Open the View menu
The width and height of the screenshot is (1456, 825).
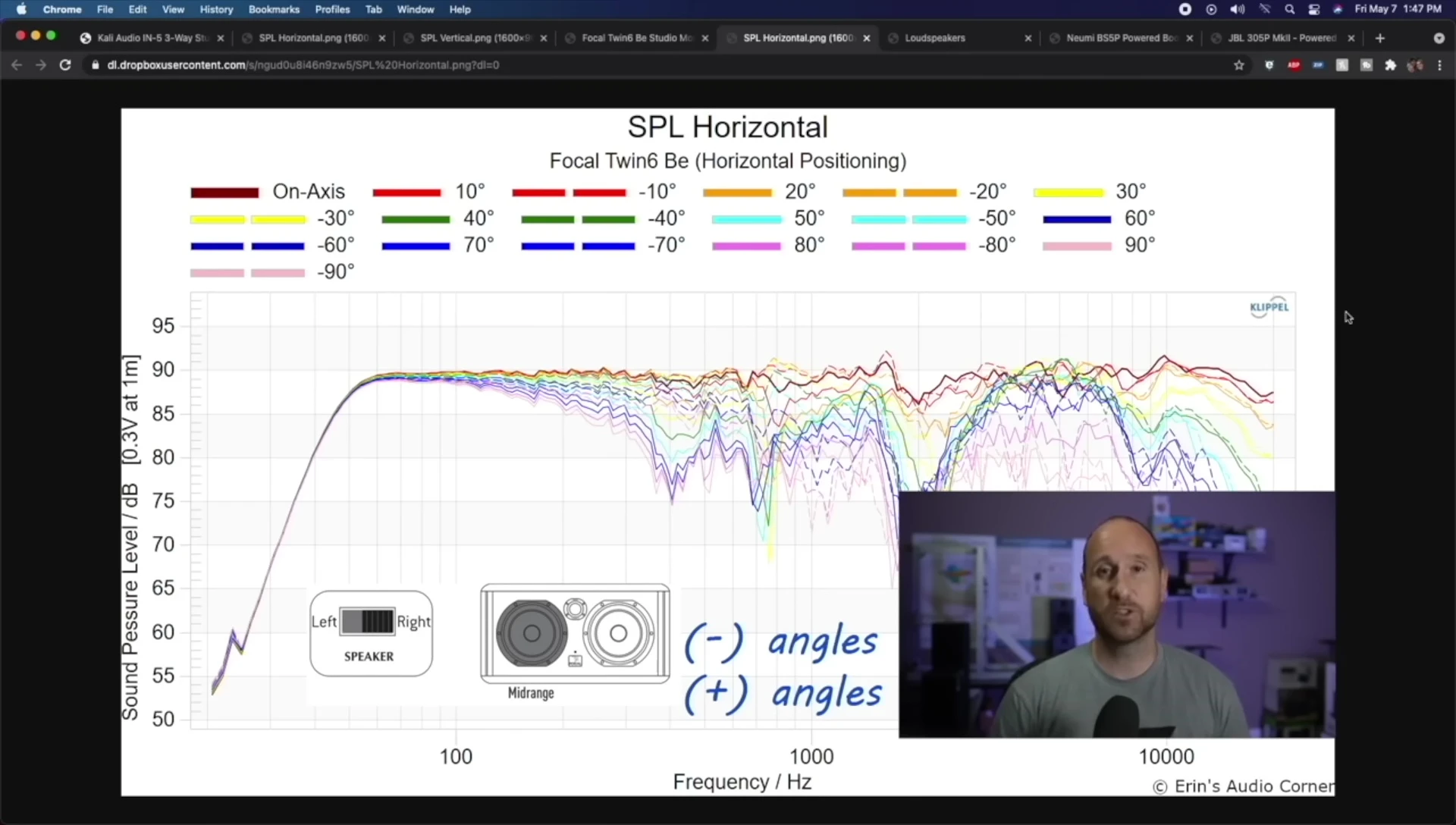coord(173,9)
